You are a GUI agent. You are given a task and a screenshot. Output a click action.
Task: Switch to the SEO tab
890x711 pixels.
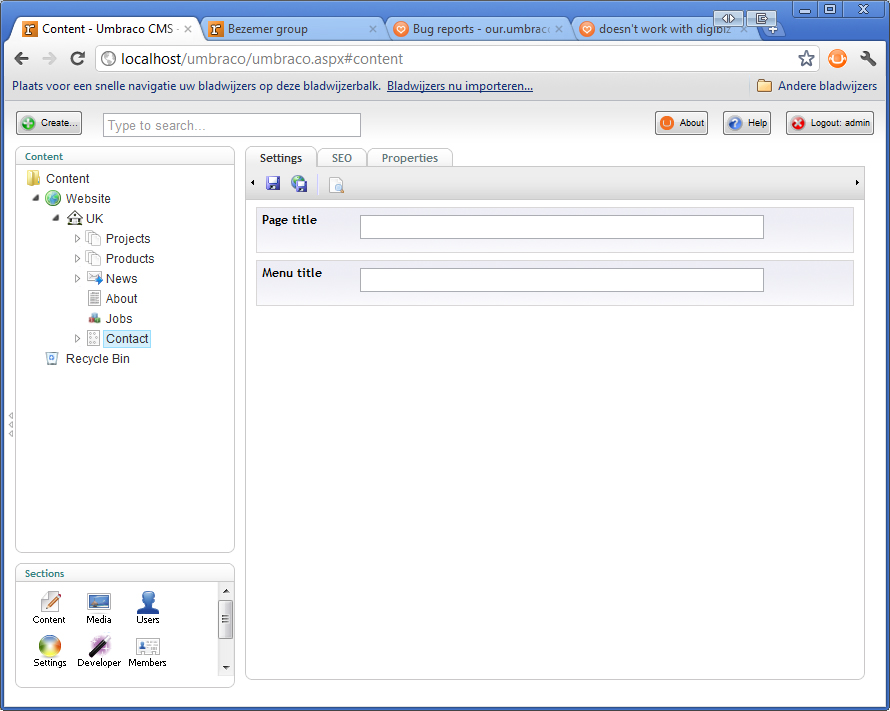click(x=342, y=158)
